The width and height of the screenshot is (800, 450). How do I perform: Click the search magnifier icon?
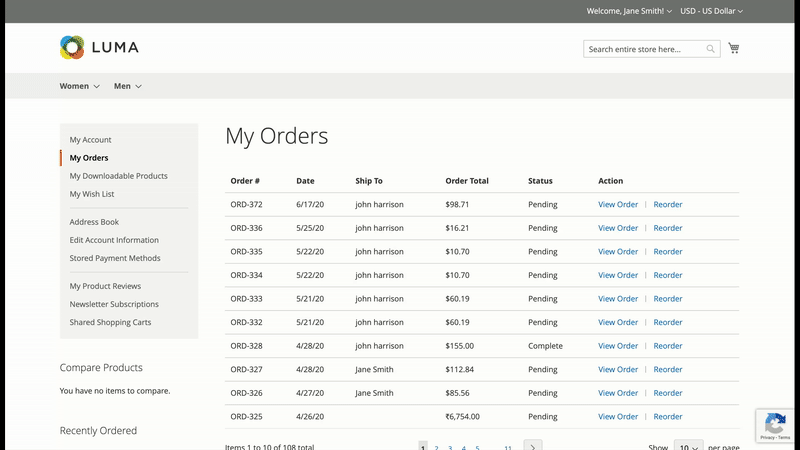tap(710, 49)
